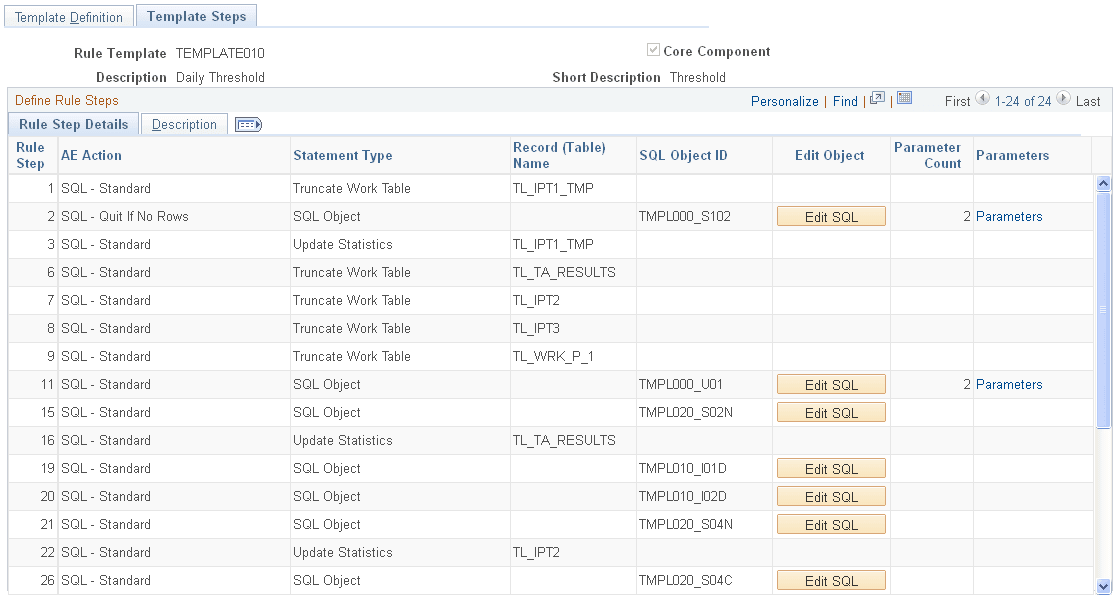
Task: Click the vertical scrollbar thumb
Action: pos(1104,310)
